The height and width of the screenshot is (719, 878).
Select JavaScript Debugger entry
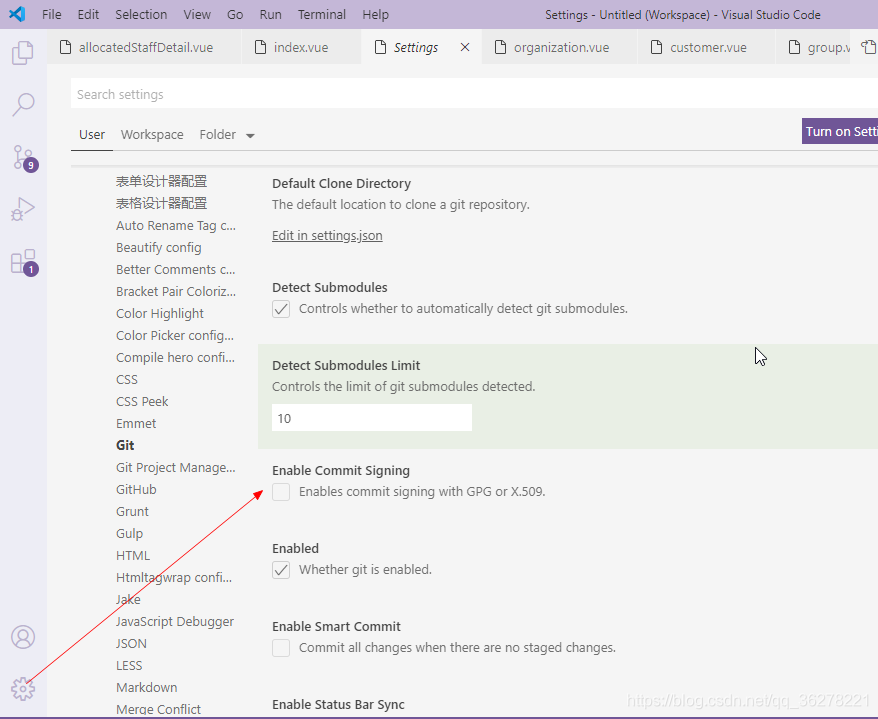(175, 622)
